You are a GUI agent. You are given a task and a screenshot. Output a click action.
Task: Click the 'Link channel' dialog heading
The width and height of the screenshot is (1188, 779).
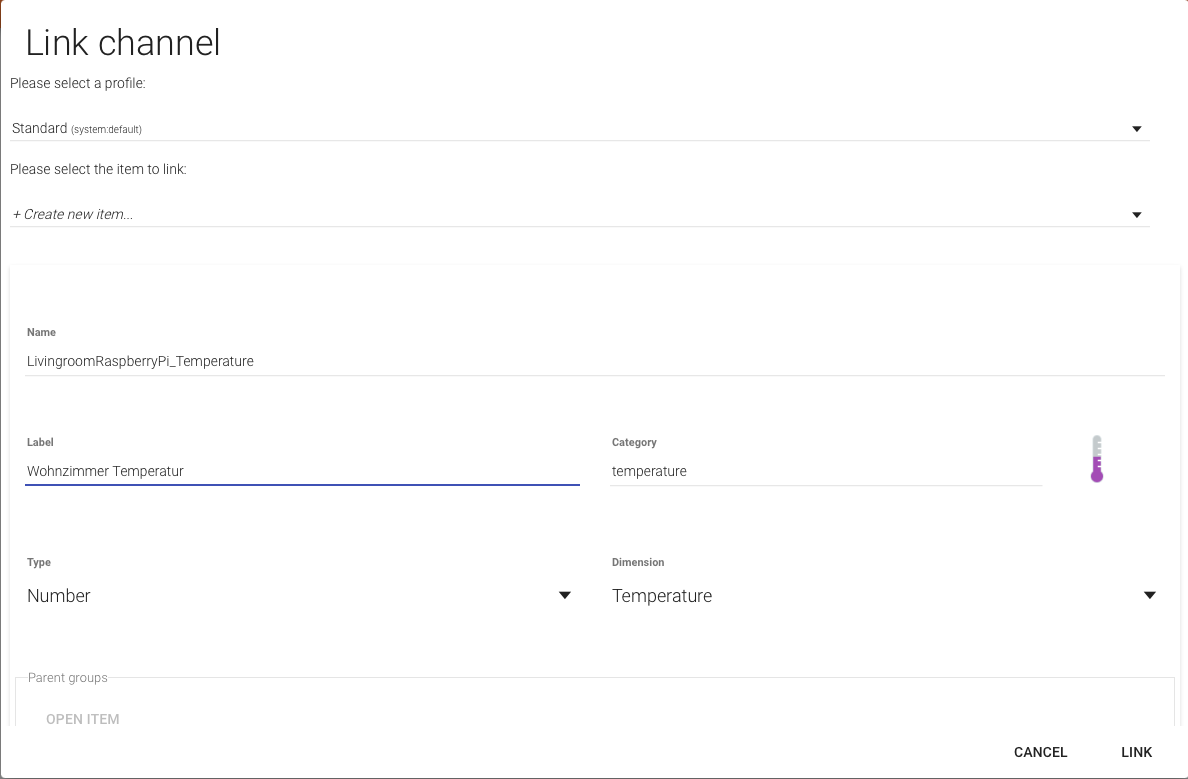pyautogui.click(x=122, y=43)
